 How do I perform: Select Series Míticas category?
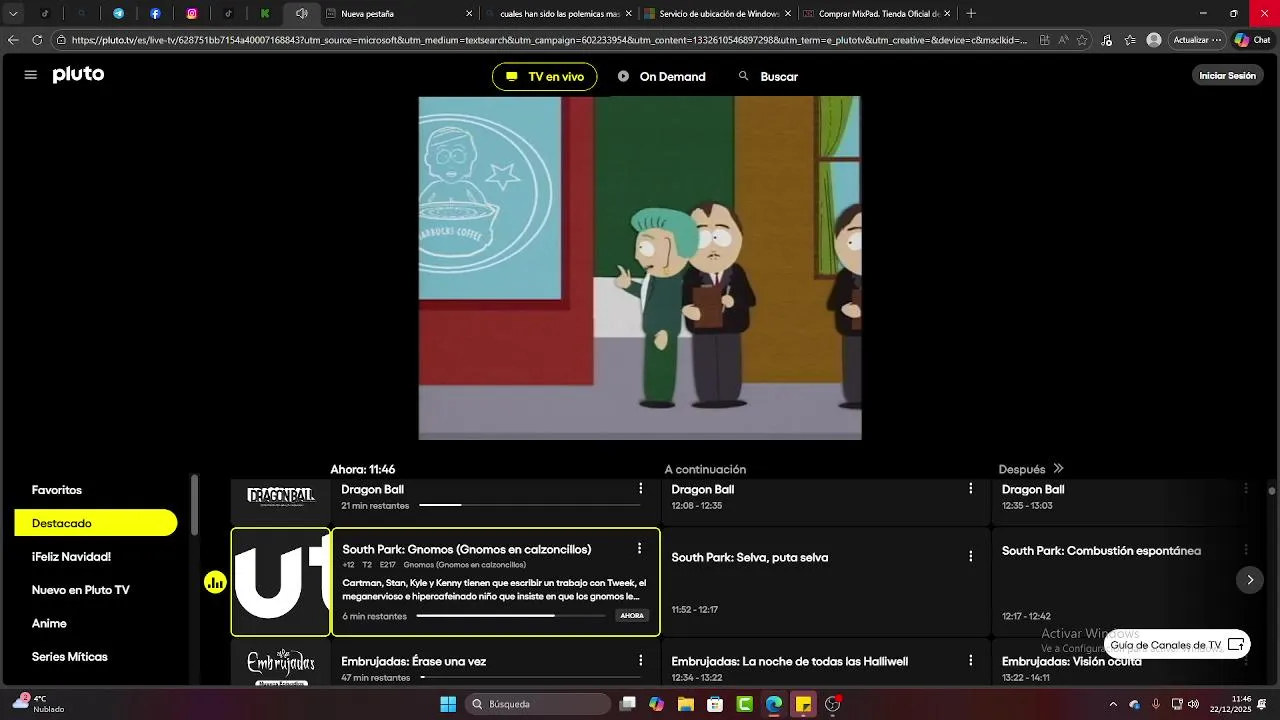(x=69, y=657)
